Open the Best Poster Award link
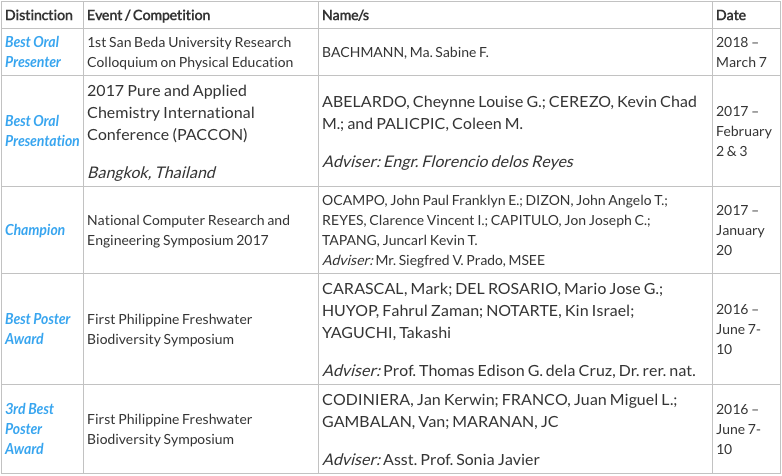Image resolution: width=782 pixels, height=476 pixels. tap(37, 329)
